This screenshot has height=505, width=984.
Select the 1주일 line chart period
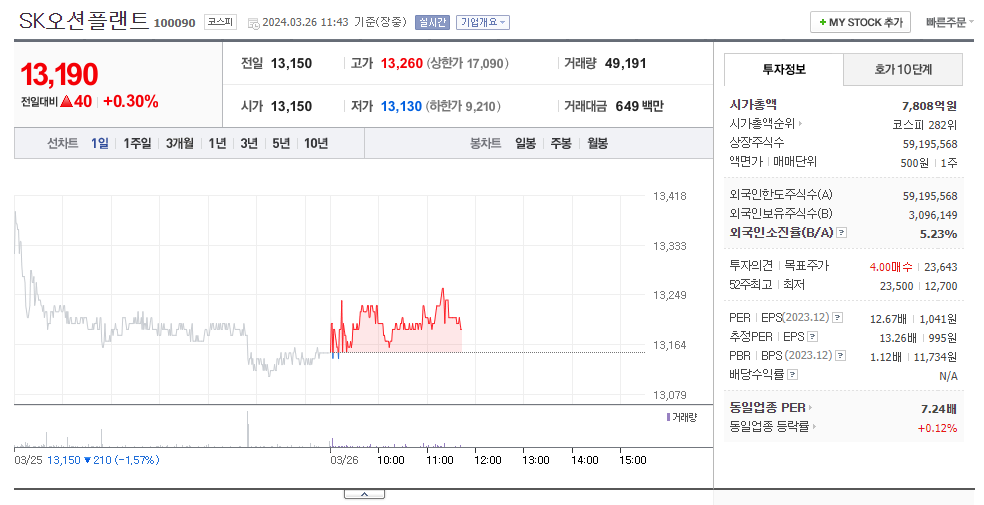click(137, 144)
